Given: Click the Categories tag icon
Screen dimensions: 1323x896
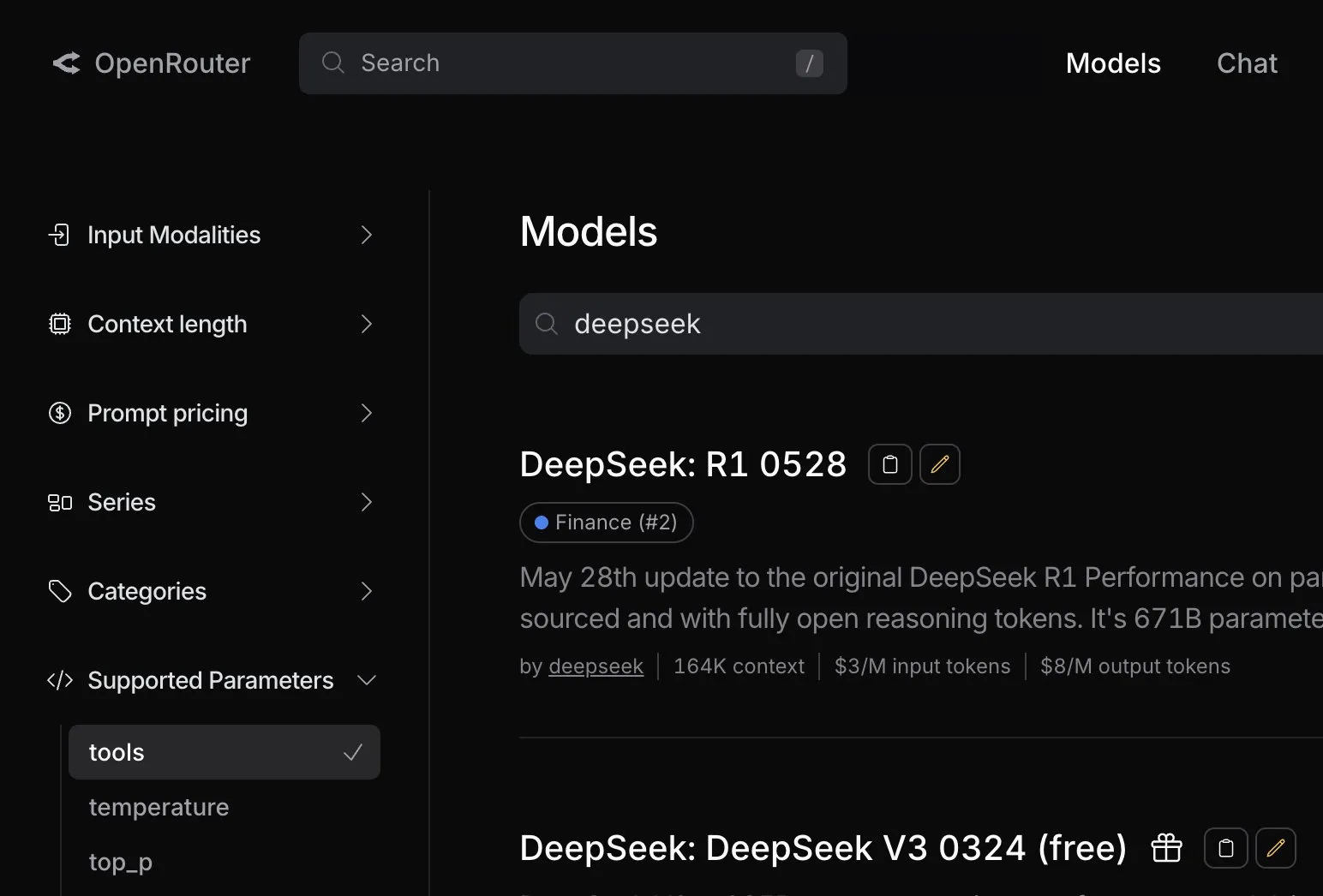Looking at the screenshot, I should click(59, 591).
